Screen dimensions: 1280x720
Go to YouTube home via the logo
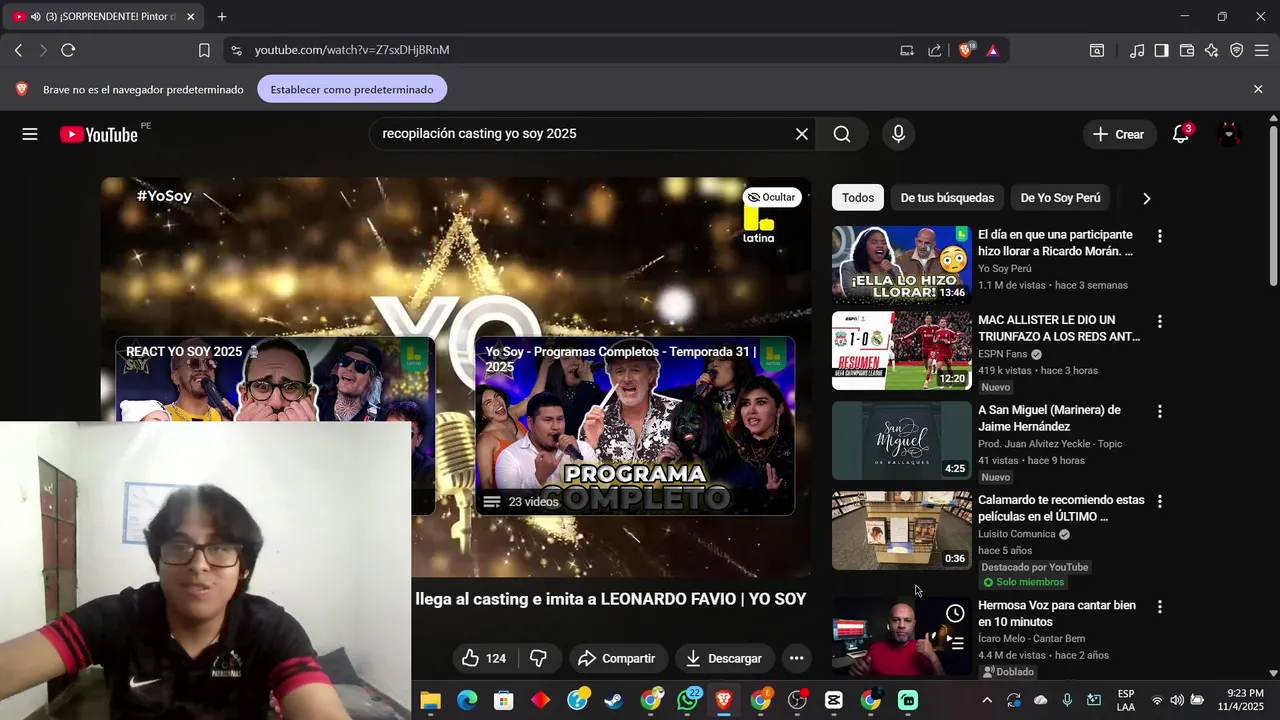[x=99, y=134]
